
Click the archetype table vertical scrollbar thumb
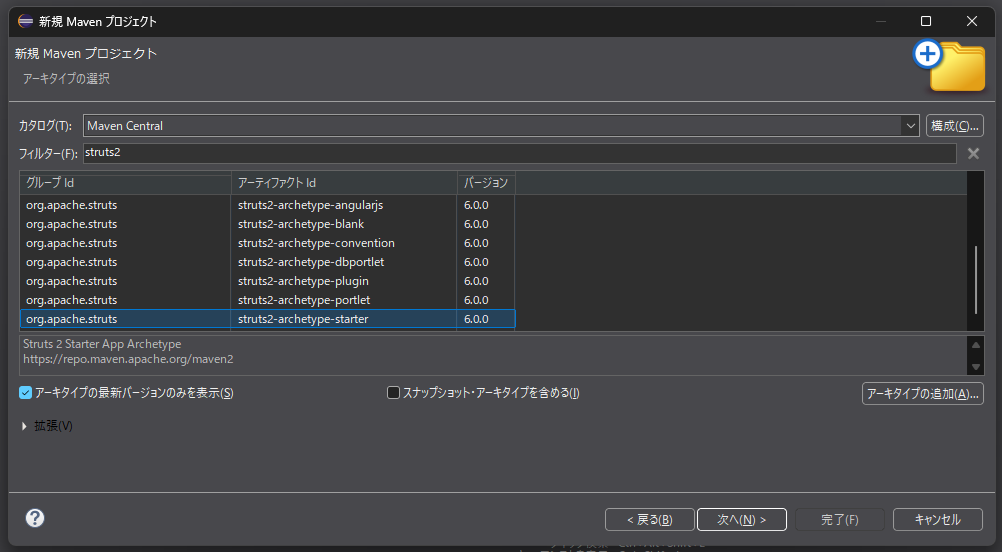(976, 280)
